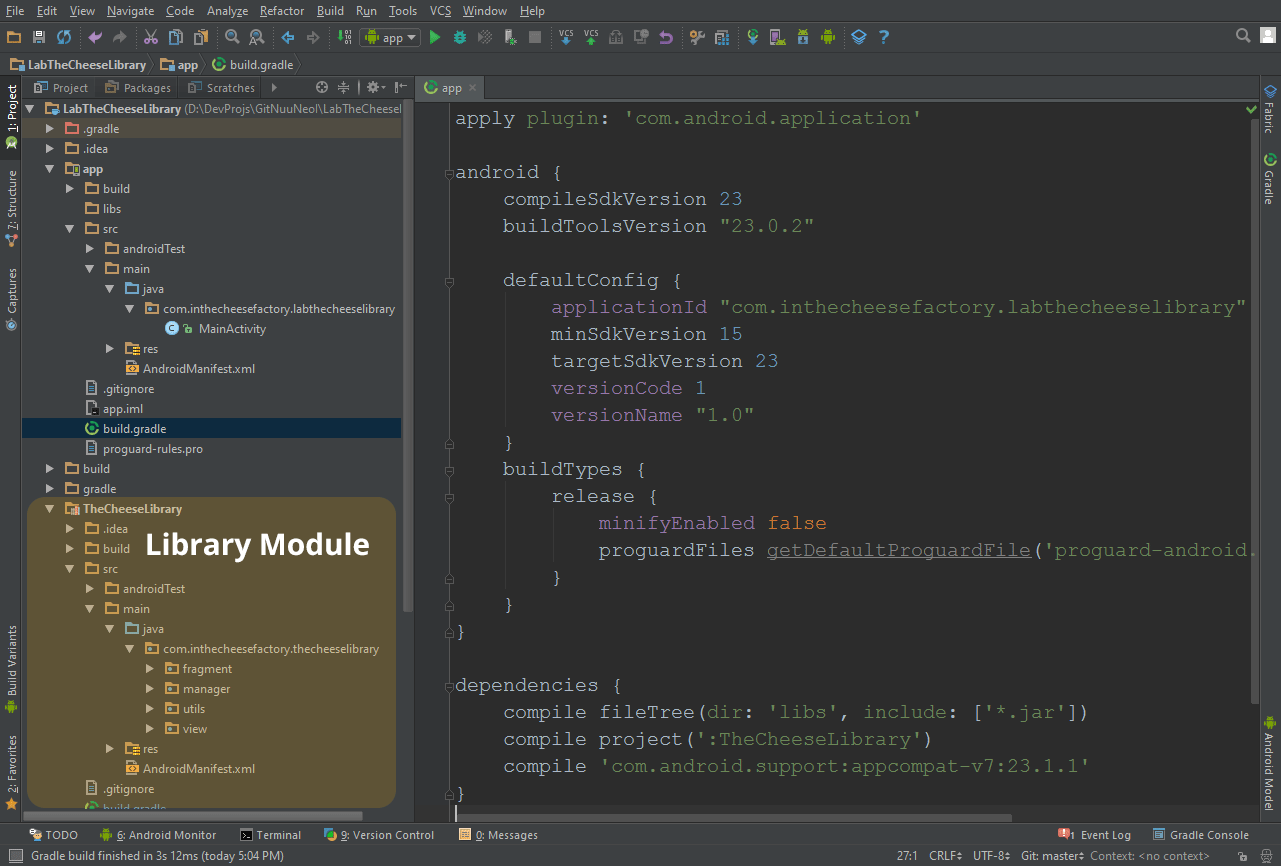
Task: Click the Save All floppy icon
Action: click(39, 37)
